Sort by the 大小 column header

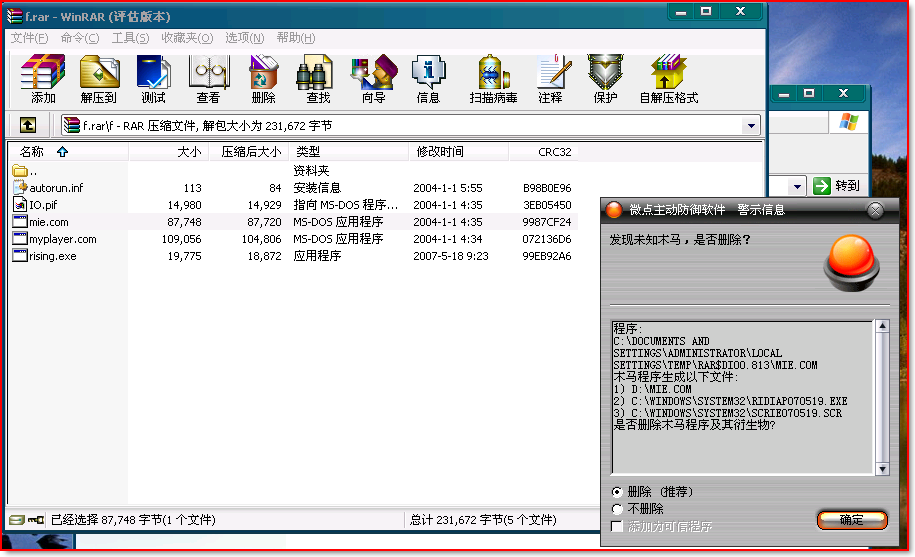(169, 152)
